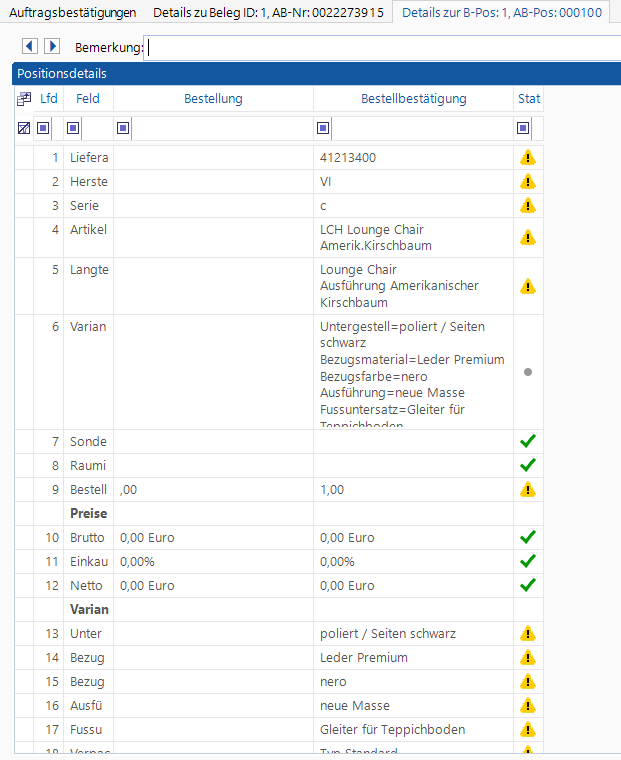
Task: Click into the Bemerkung text field
Action: [x=380, y=47]
